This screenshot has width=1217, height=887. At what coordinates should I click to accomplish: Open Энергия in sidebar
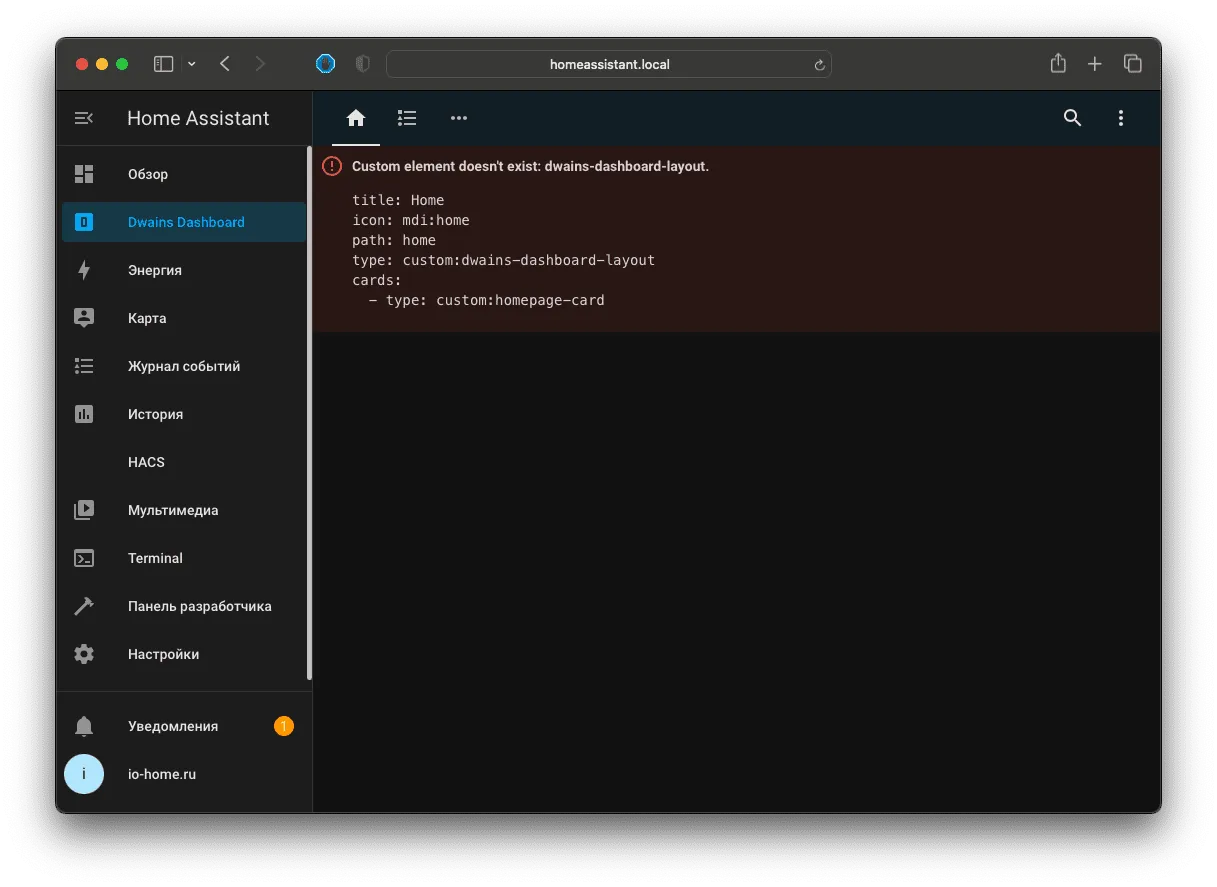(184, 270)
